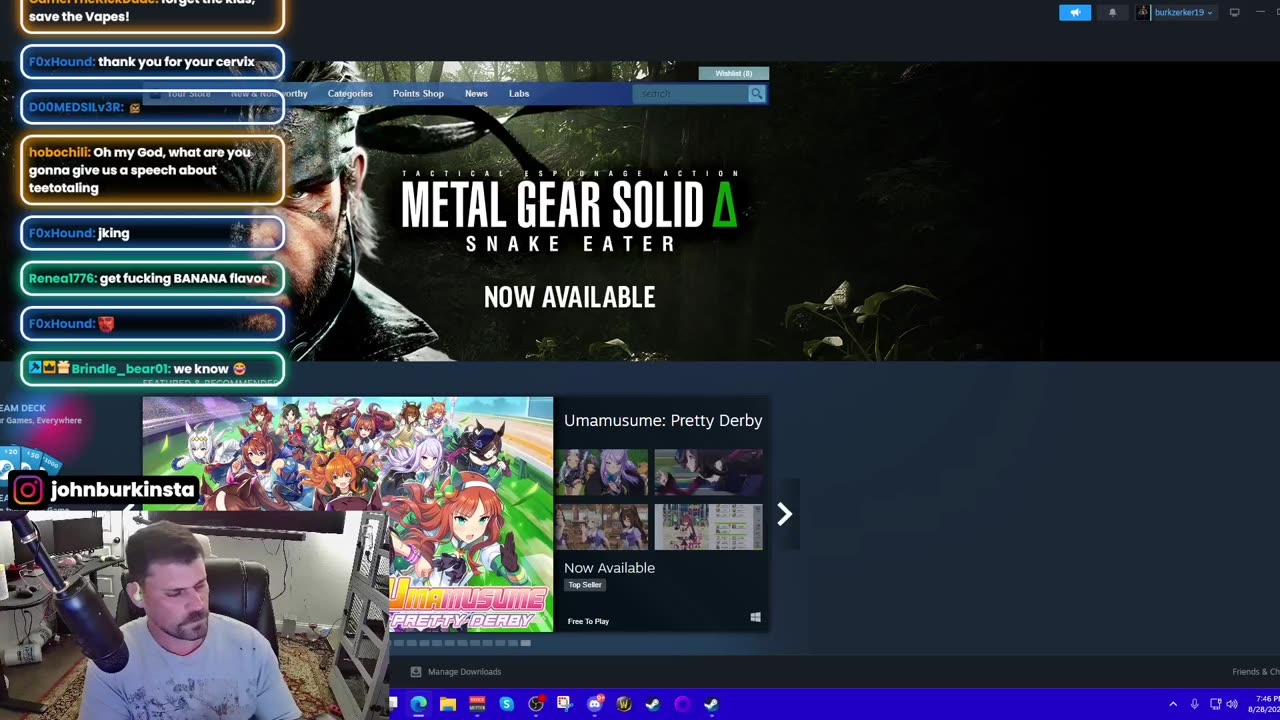
Task: Show hidden system tray icons
Action: coord(1172,704)
